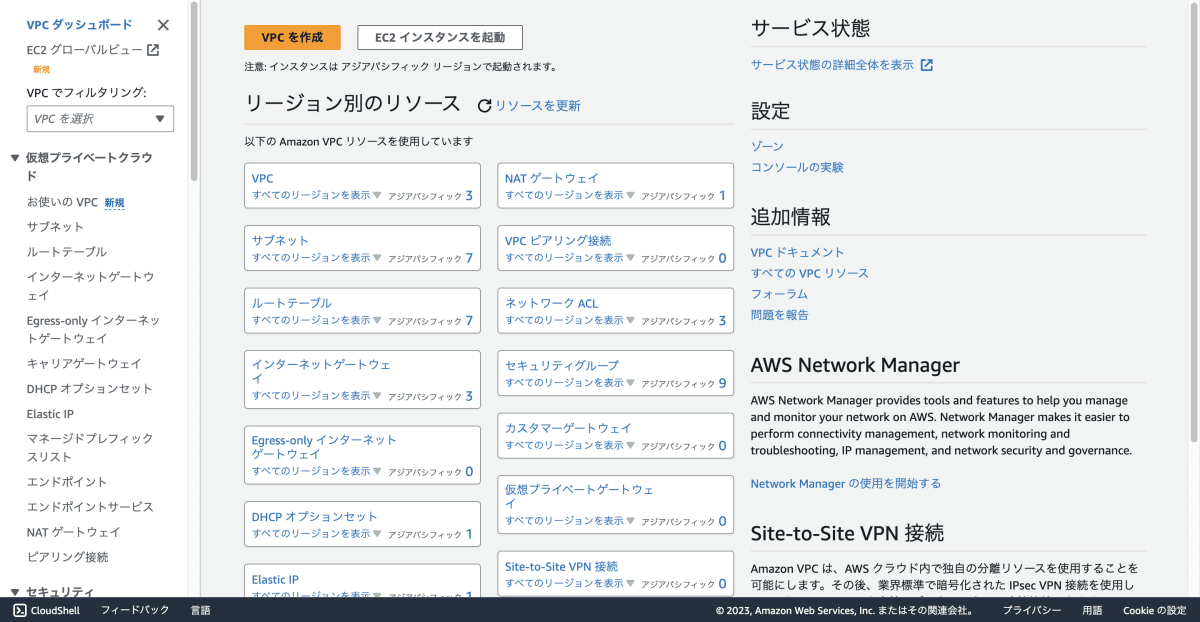Click フィードバック in the footer
1200x622 pixels.
[135, 610]
